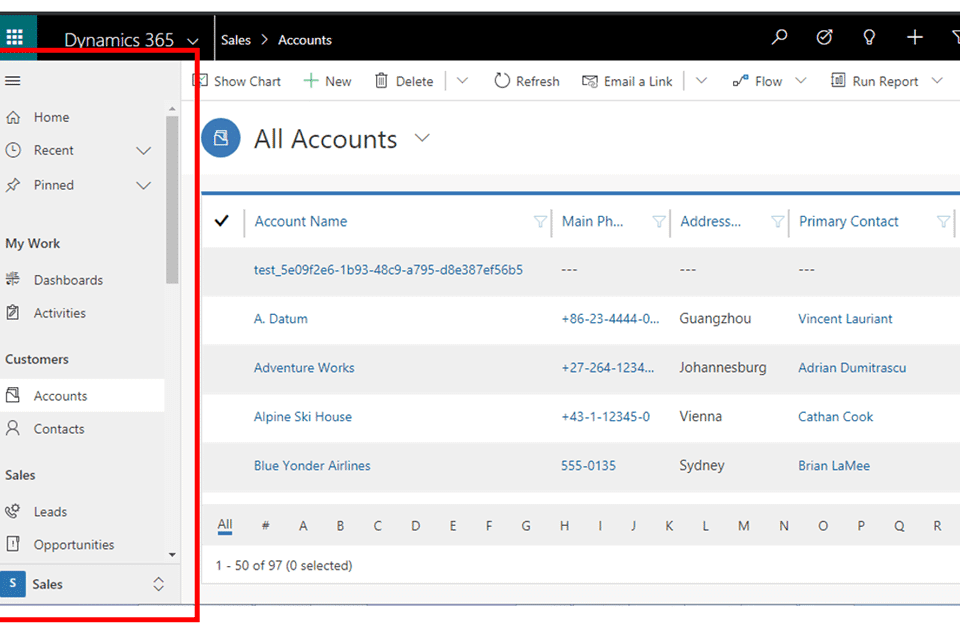Click the Delete trash icon
Screen dimensions: 960x628
click(x=381, y=81)
